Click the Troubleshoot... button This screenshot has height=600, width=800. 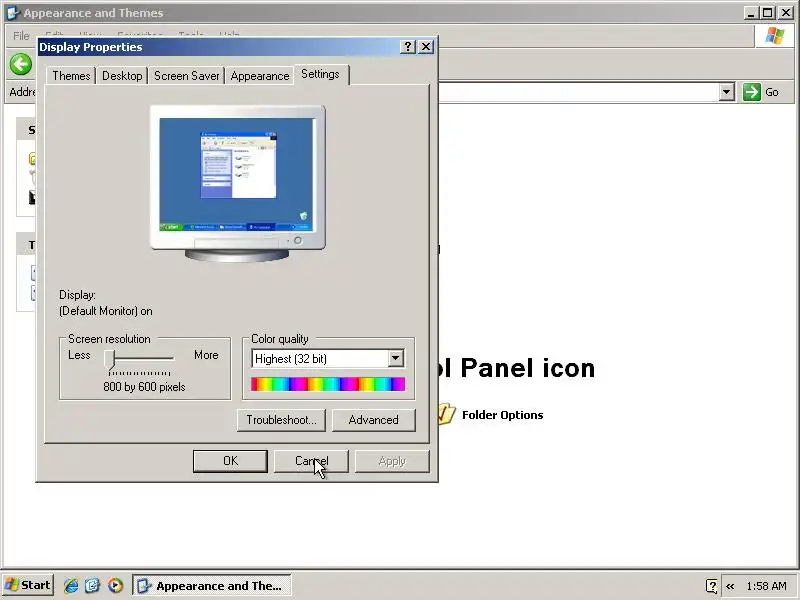pos(281,420)
